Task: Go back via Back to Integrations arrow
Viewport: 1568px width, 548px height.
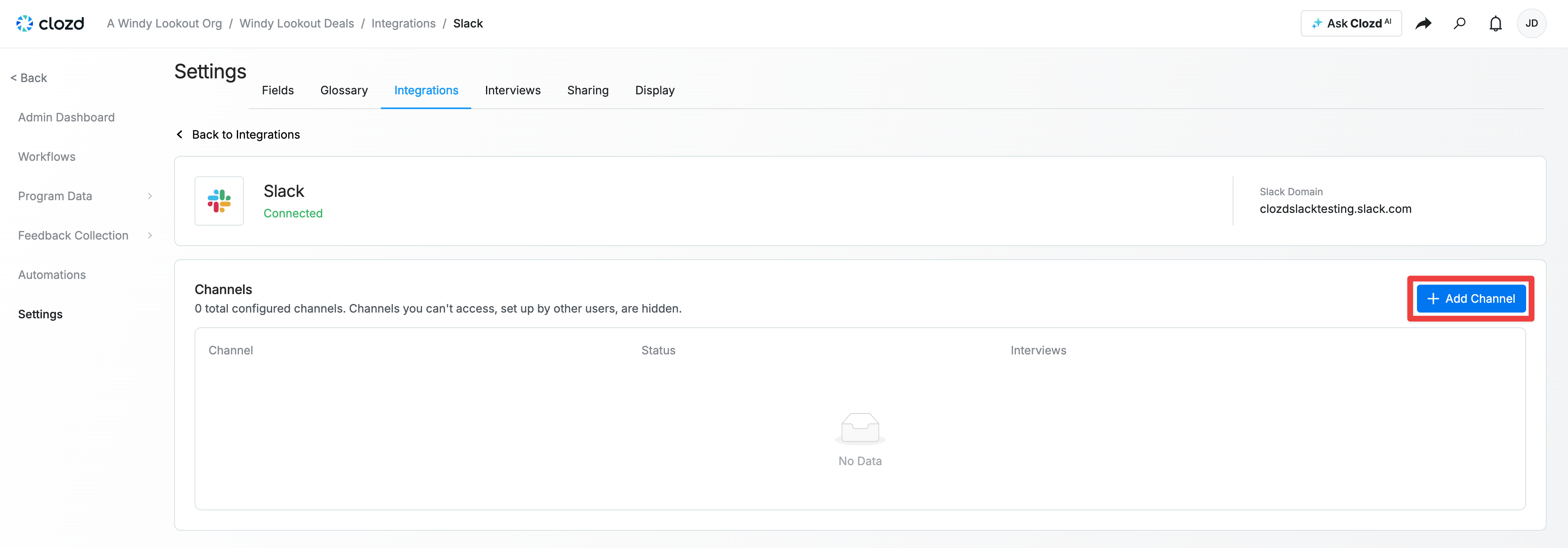Action: (x=179, y=135)
